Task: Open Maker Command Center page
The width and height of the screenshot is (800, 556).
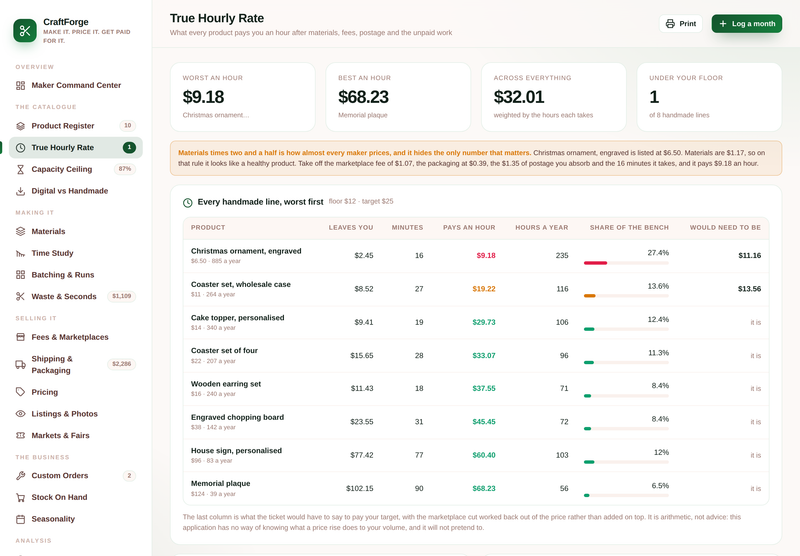Action: click(x=76, y=85)
